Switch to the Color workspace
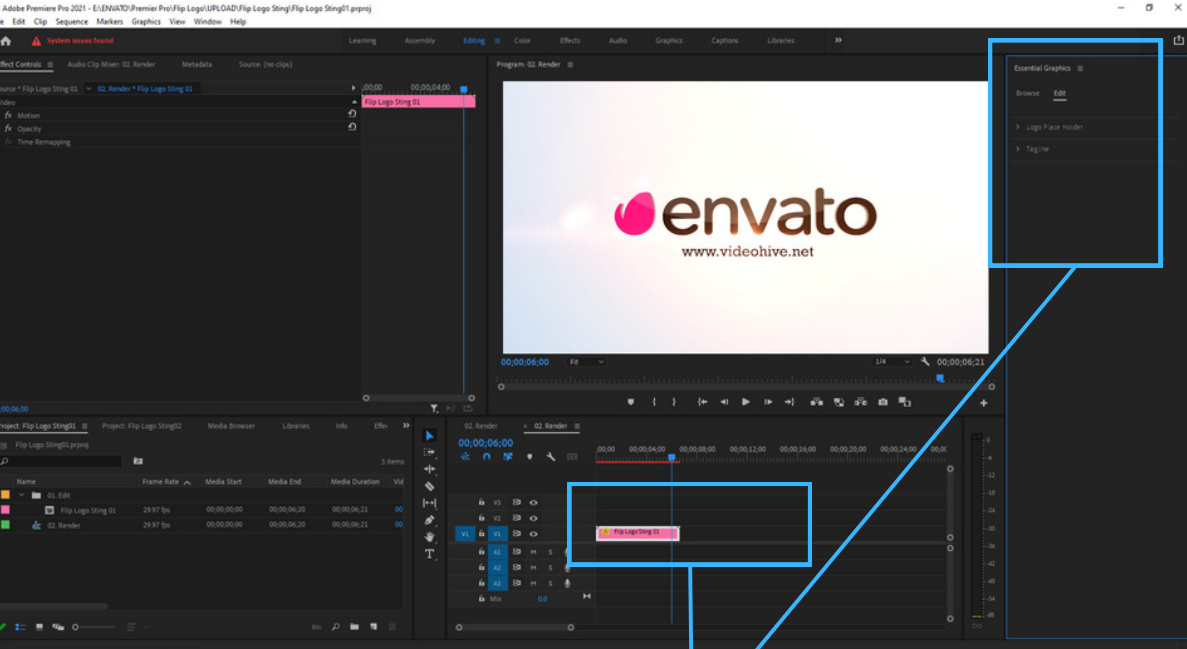 (x=522, y=41)
